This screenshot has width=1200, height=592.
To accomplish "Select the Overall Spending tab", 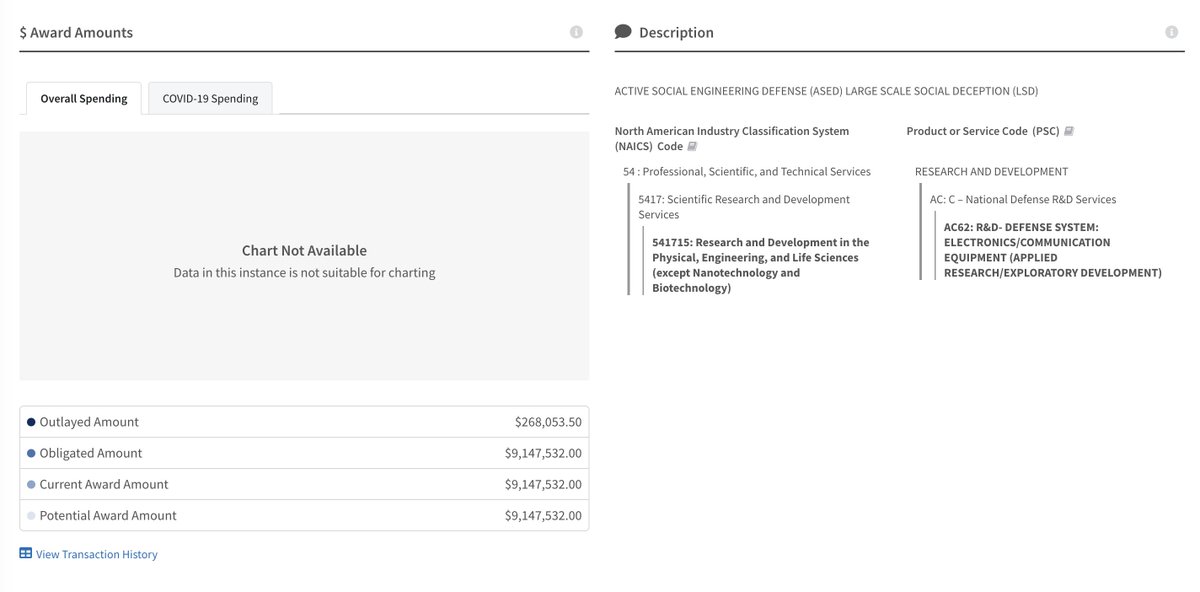I will (84, 98).
